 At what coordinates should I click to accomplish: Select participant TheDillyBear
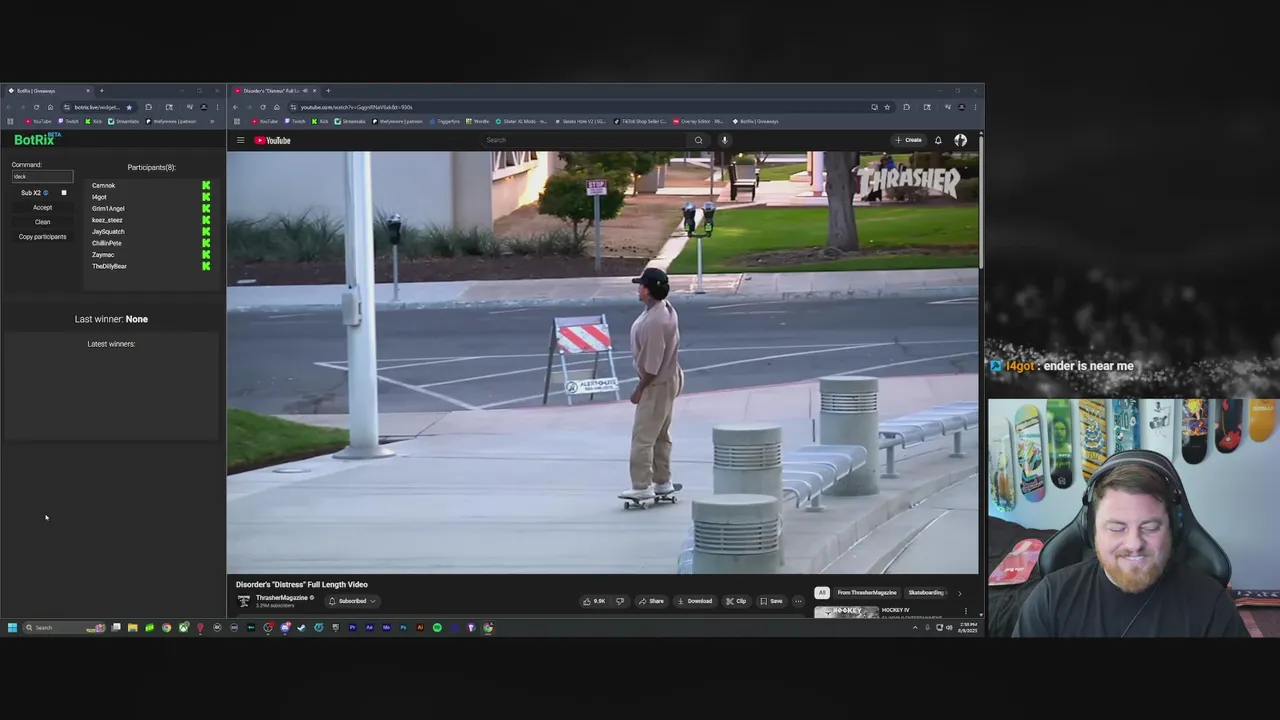point(109,266)
